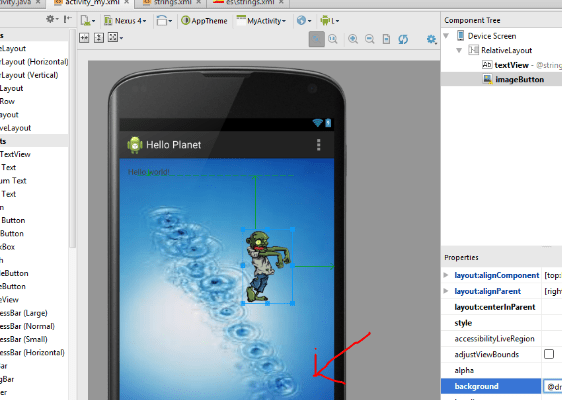Toggle fit-to-screen zoom button

coord(316,39)
